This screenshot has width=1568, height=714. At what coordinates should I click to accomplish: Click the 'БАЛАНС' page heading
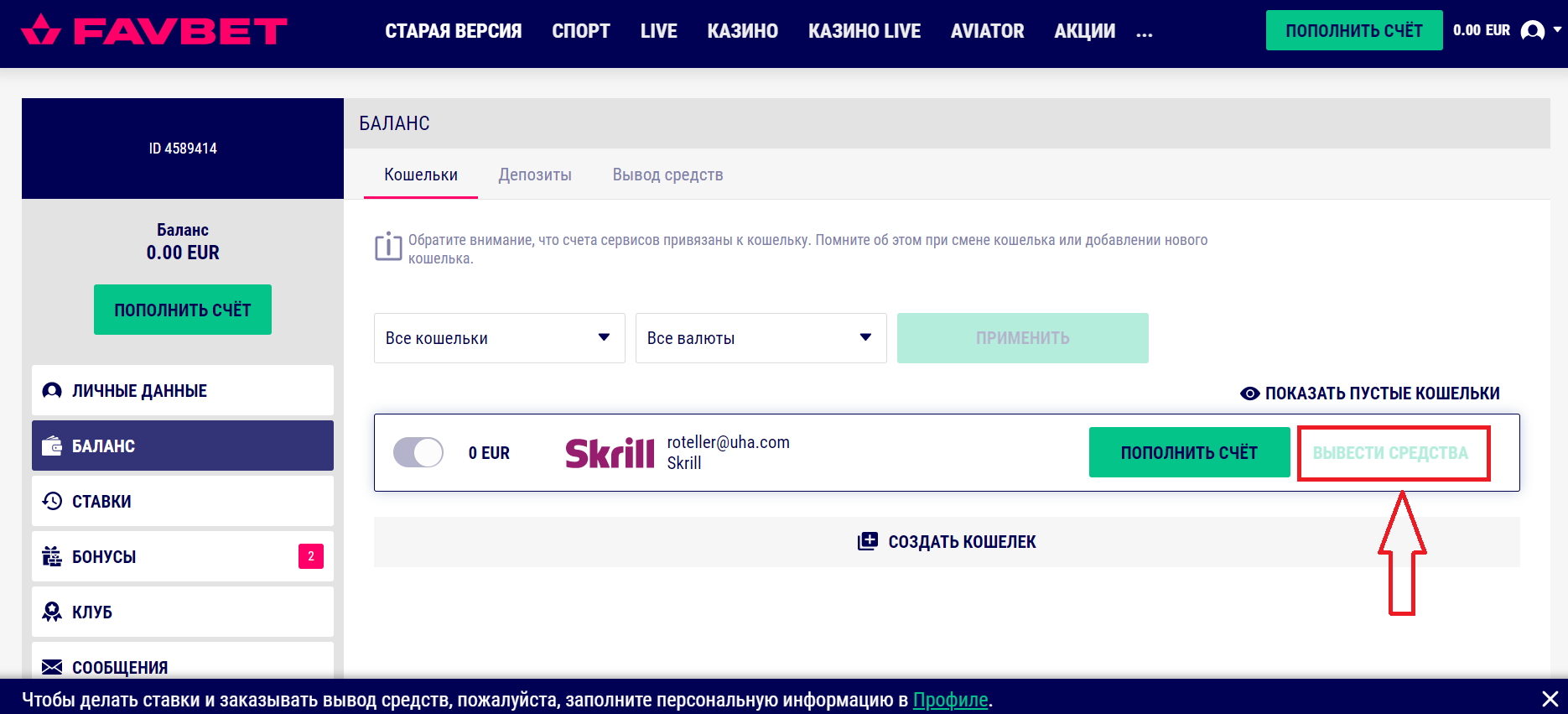(x=394, y=123)
